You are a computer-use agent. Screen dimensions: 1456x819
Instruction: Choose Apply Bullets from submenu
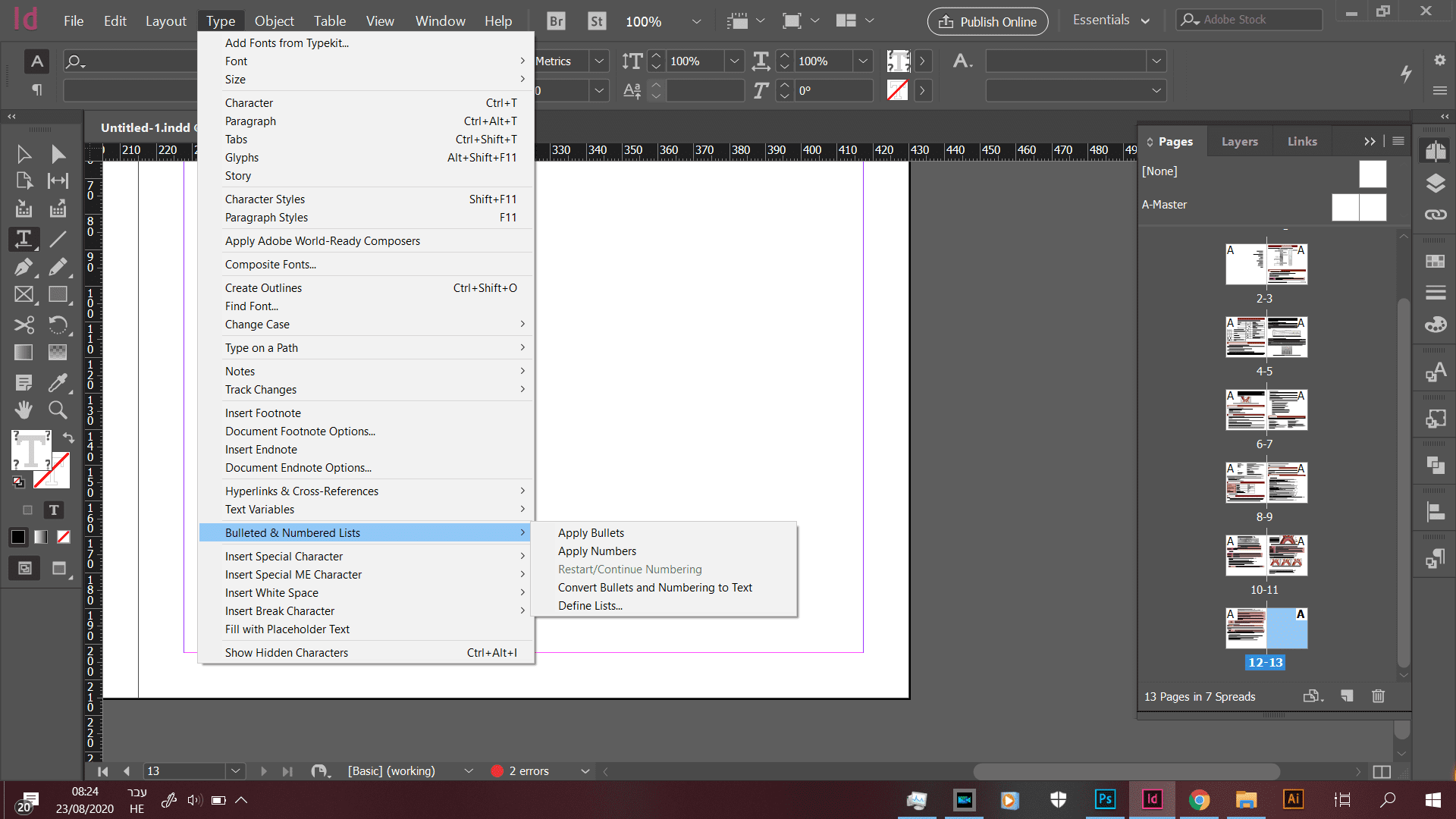click(591, 533)
